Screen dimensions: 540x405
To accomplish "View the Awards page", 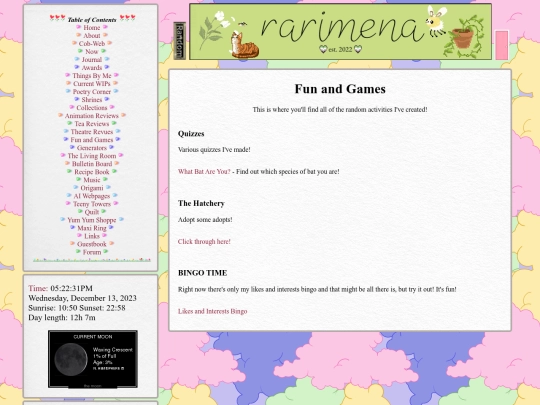I will click(x=92, y=68).
